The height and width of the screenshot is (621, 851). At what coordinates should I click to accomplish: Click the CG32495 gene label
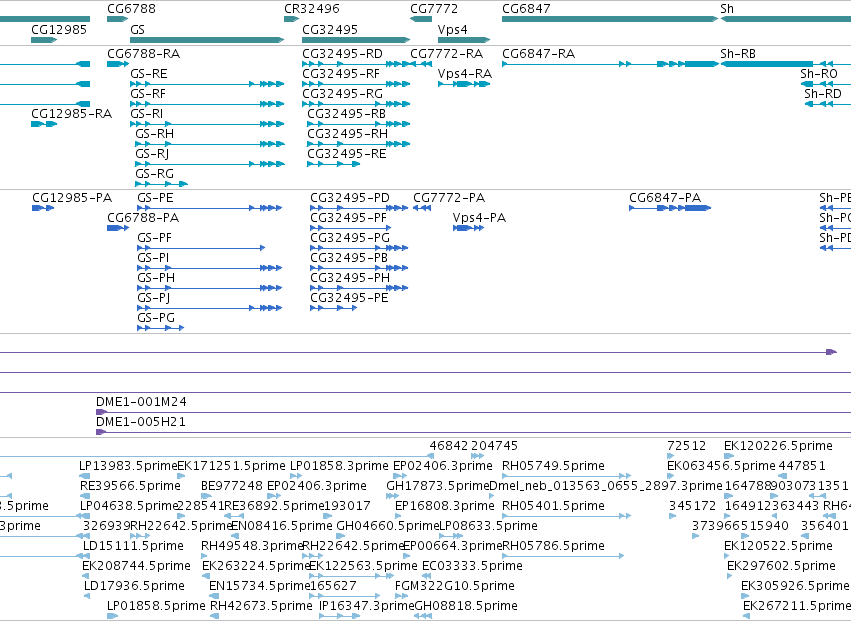[330, 29]
